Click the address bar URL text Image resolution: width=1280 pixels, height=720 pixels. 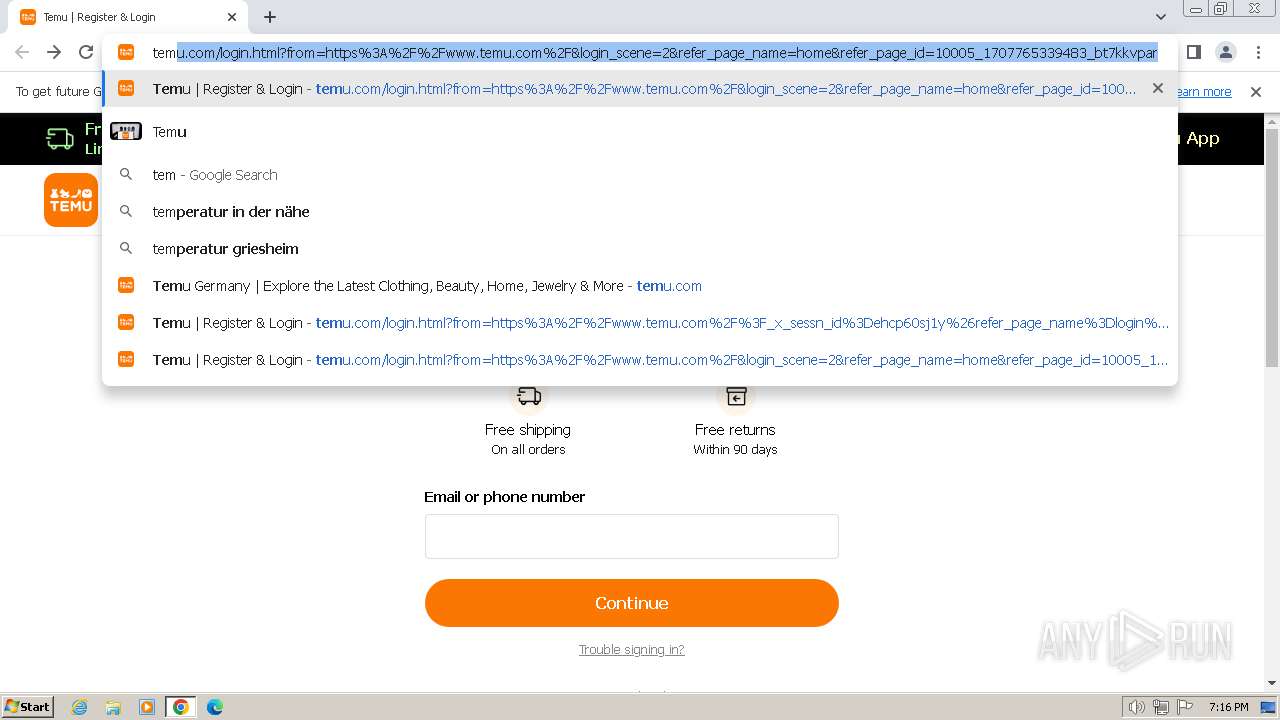coord(655,52)
